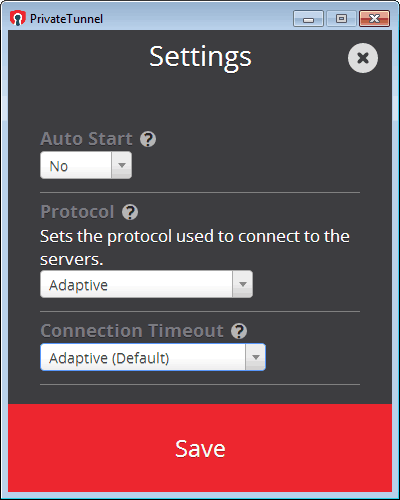
Task: Close the Settings panel with round X
Action: click(363, 58)
